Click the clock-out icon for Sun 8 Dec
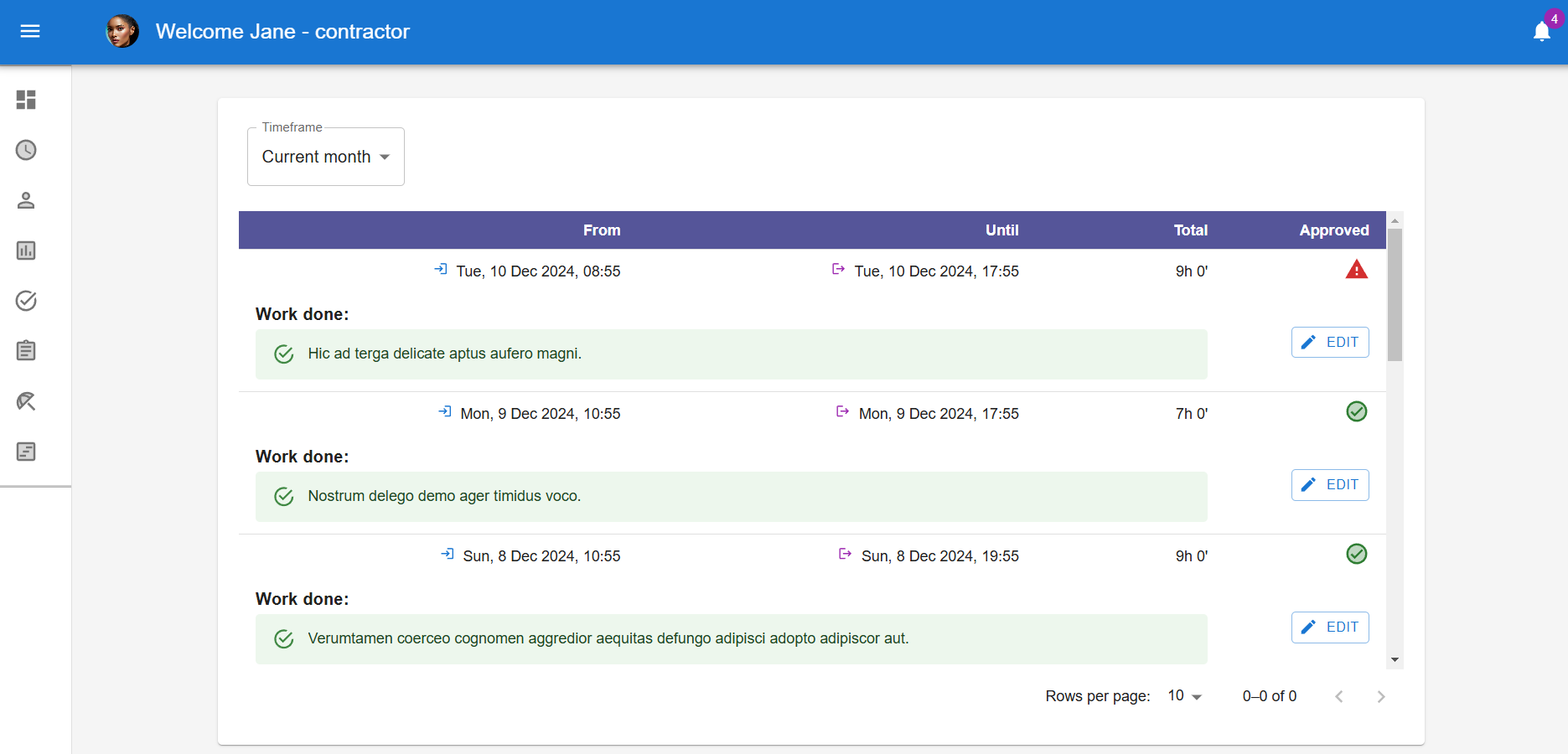Screen dimensions: 1568x754 click(845, 554)
